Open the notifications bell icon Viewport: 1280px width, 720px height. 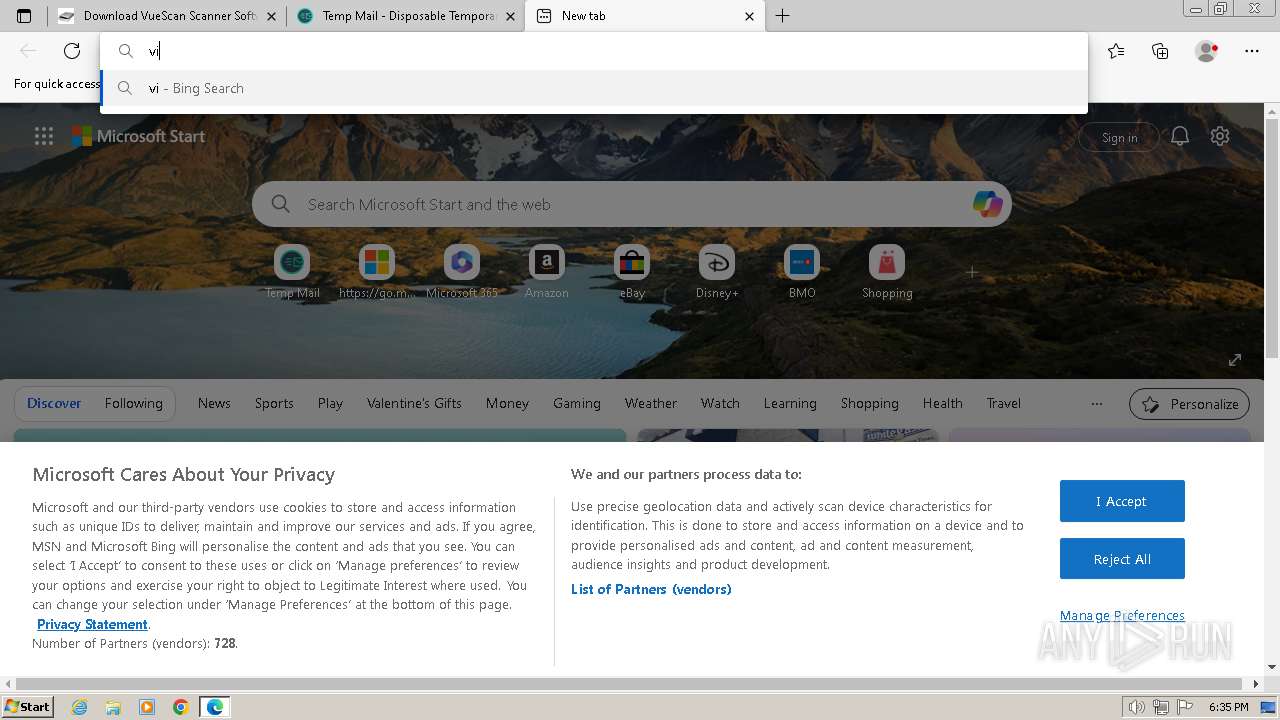[x=1180, y=137]
